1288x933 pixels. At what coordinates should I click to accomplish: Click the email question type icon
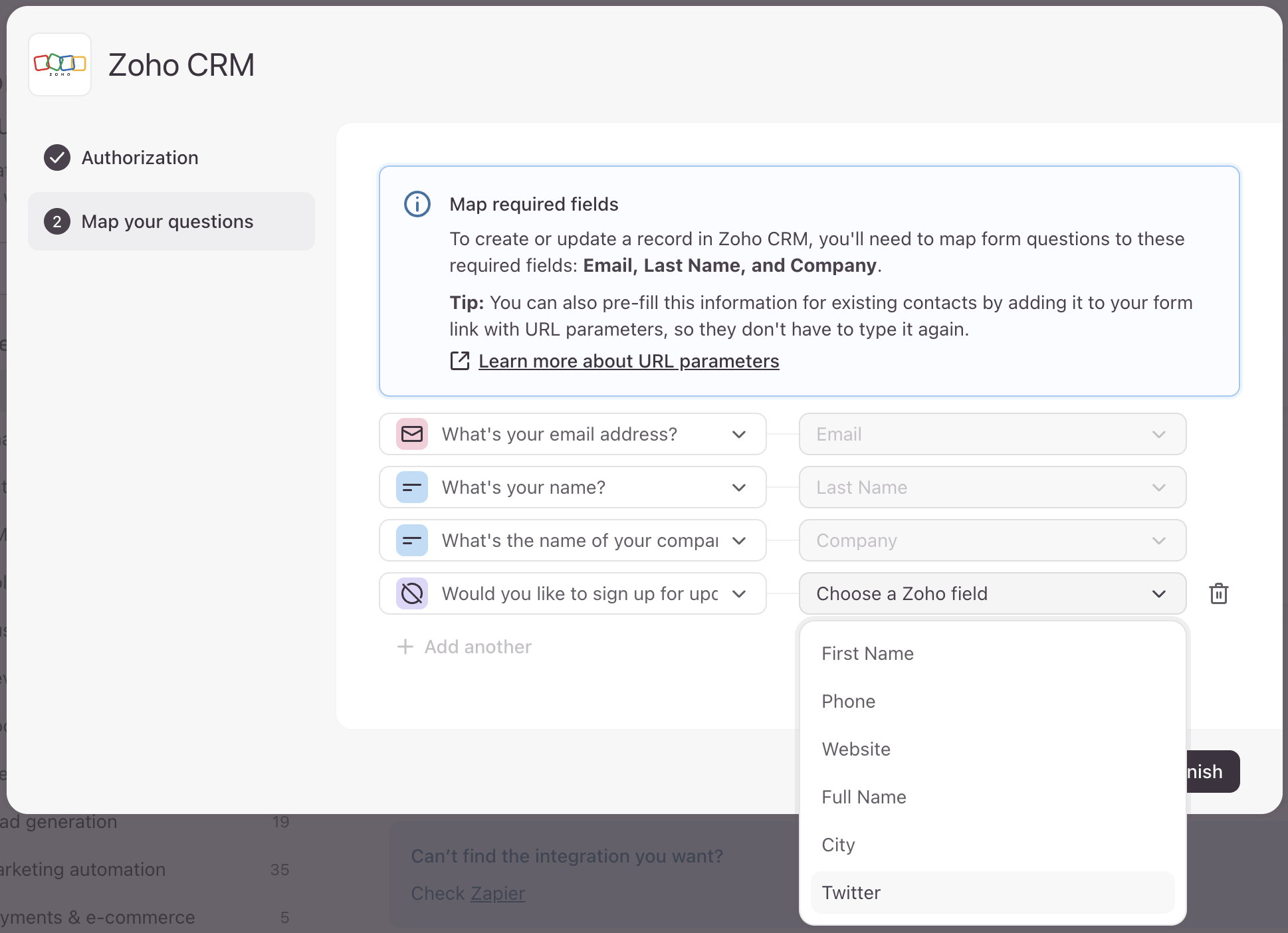coord(412,434)
